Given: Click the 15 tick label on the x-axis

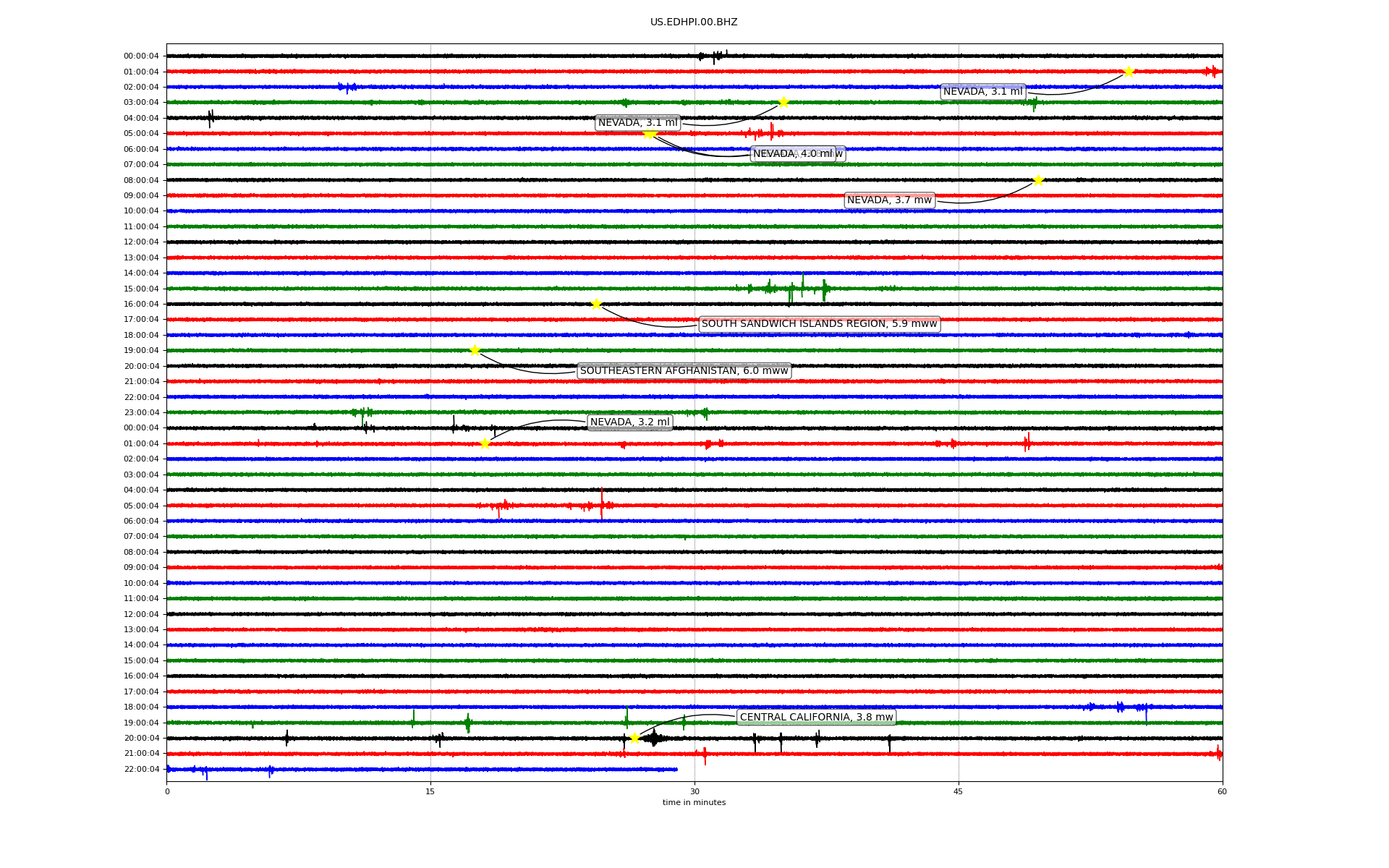Looking at the screenshot, I should (x=430, y=791).
